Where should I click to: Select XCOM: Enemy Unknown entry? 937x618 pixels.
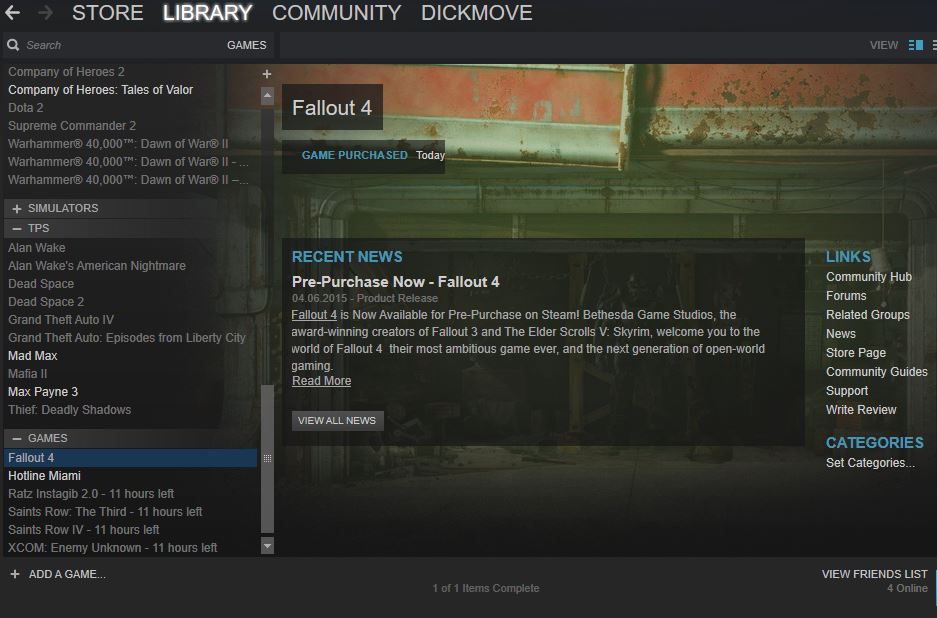112,547
